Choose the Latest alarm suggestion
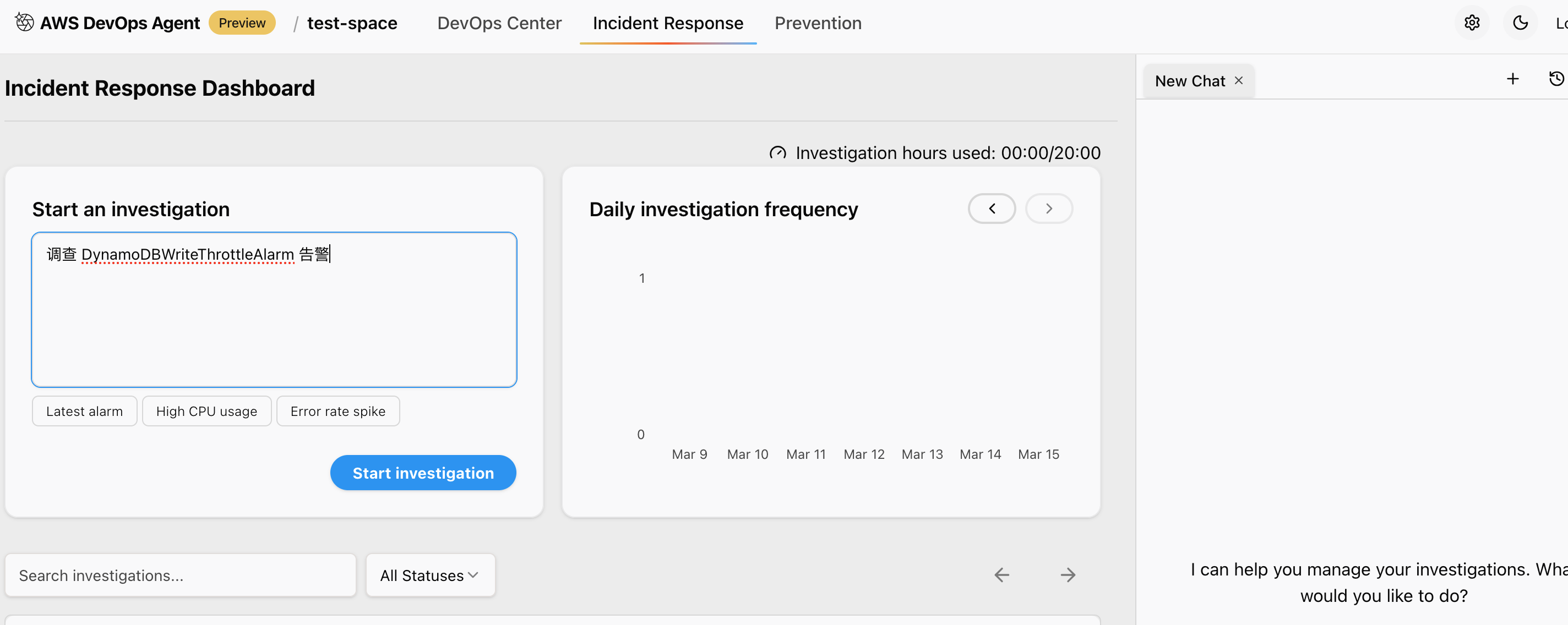 pyautogui.click(x=84, y=412)
